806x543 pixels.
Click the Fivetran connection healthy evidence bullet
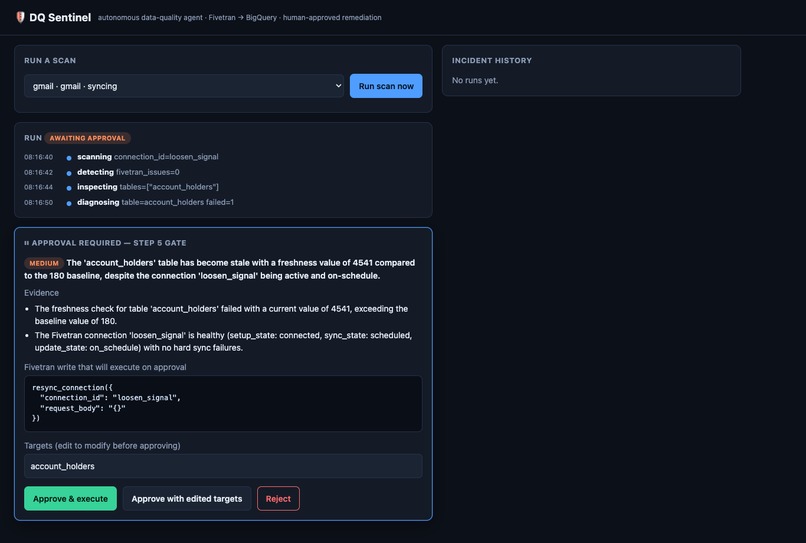pyautogui.click(x=224, y=341)
